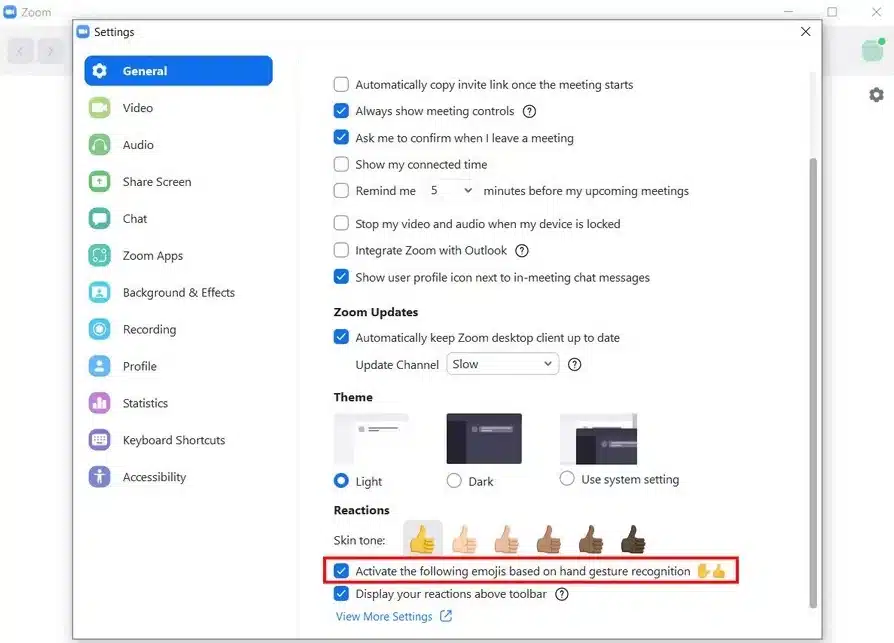Go to Share Screen settings
The image size is (894, 643).
click(x=178, y=182)
